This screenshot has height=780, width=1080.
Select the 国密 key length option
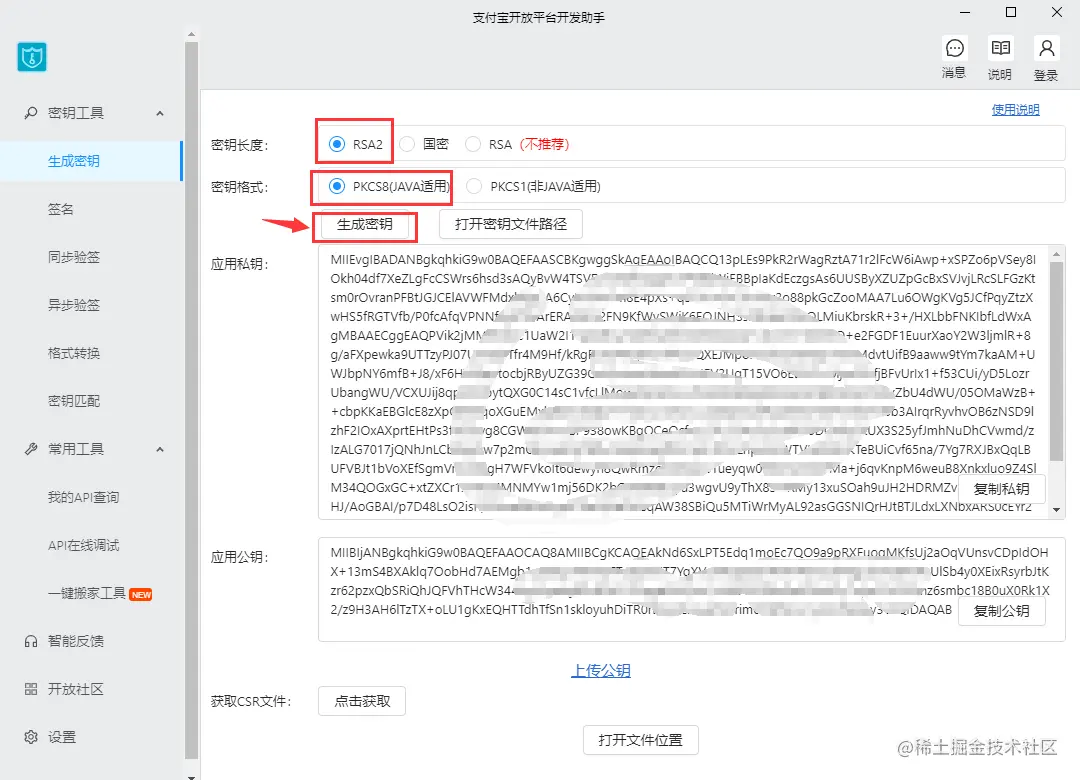(424, 144)
